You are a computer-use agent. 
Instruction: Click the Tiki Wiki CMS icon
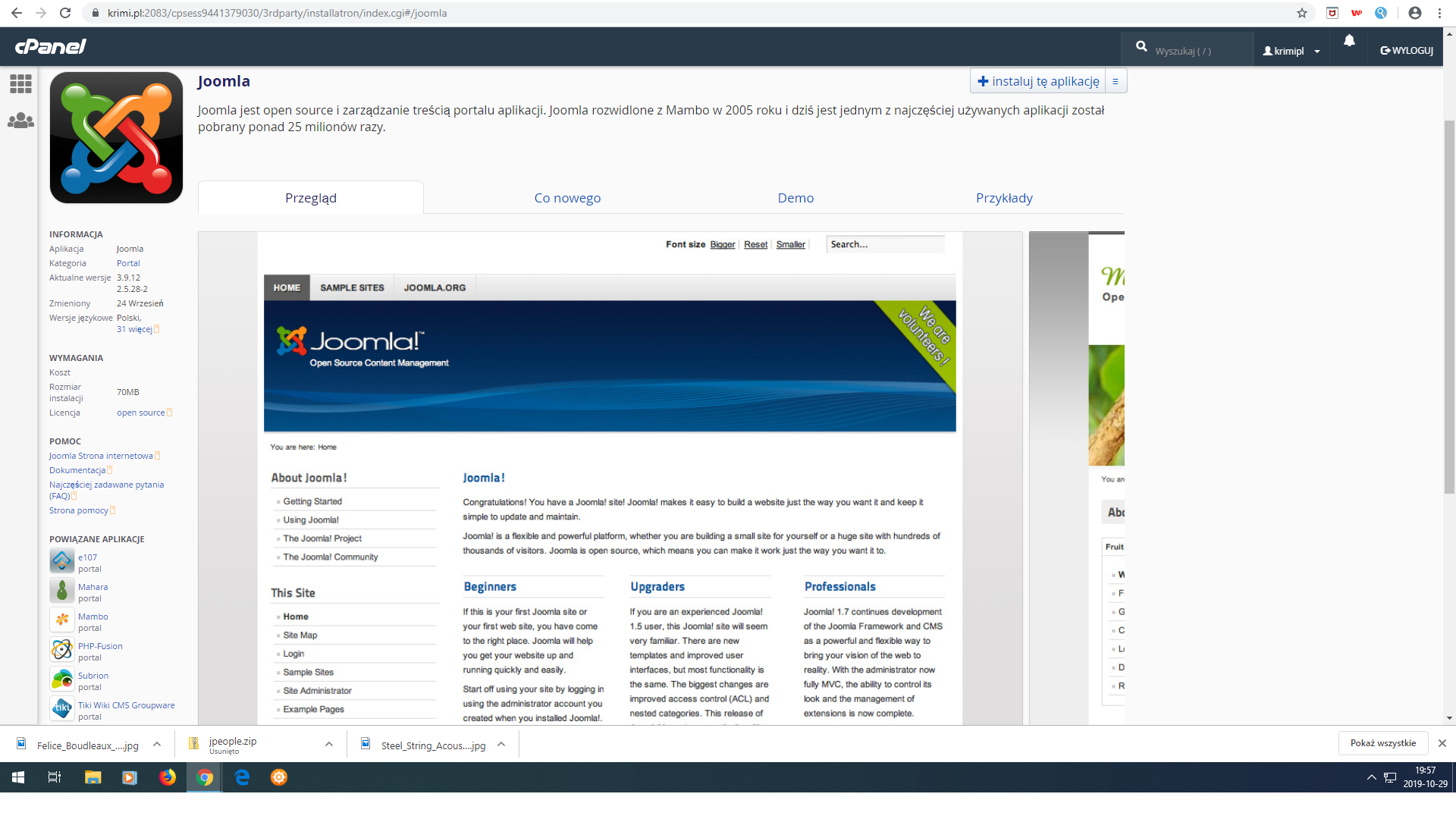(x=62, y=710)
